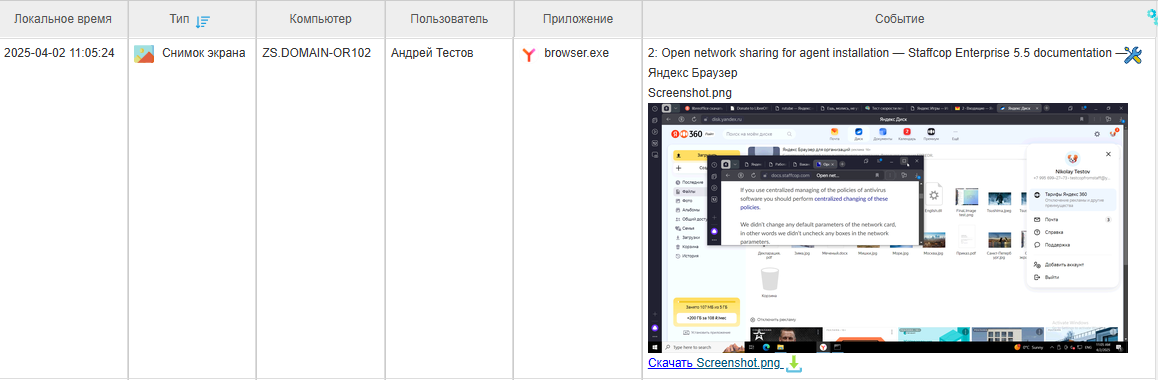This screenshot has width=1158, height=380.
Task: Click the green download arrow icon
Action: (793, 363)
